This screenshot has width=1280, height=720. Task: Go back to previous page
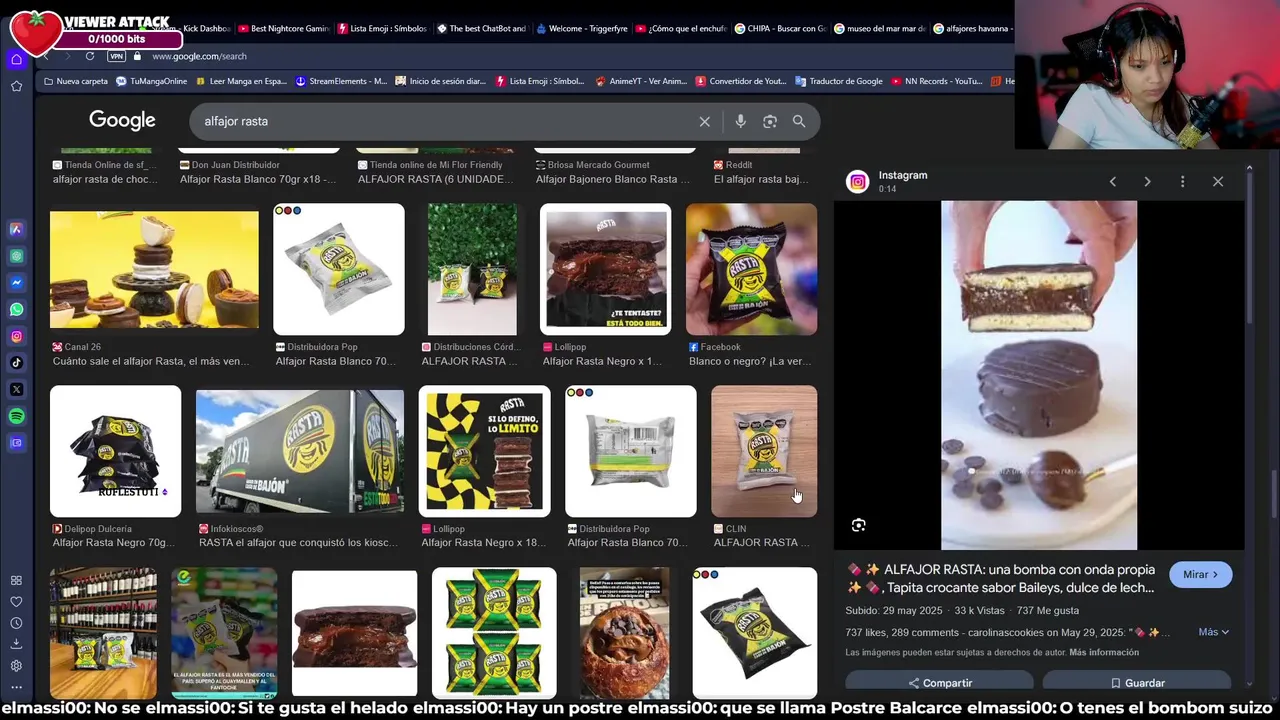tap(45, 56)
